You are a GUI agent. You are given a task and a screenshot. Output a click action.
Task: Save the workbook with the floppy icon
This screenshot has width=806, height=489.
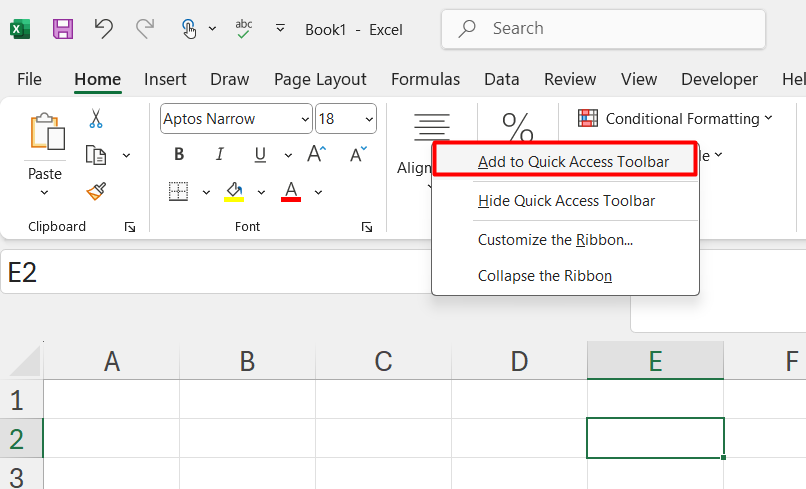63,29
